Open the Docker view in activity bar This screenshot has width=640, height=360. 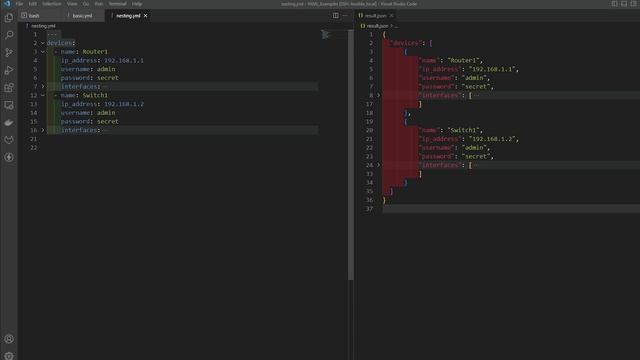(9, 122)
